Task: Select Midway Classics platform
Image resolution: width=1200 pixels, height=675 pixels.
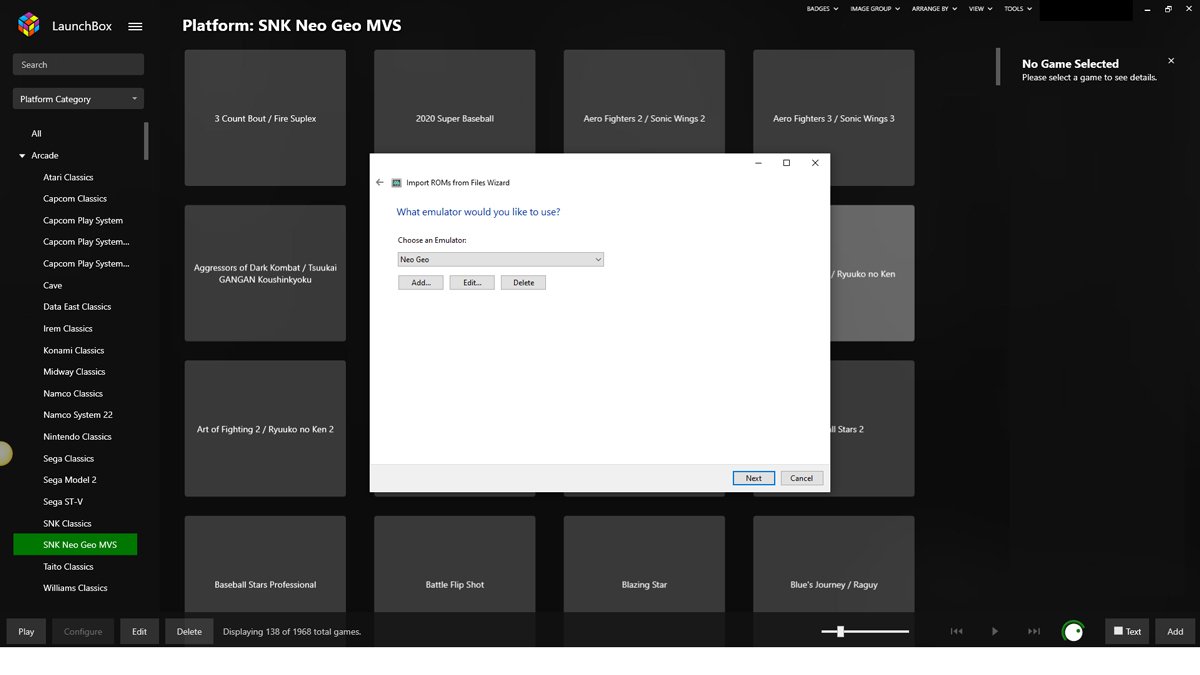Action: tap(74, 372)
